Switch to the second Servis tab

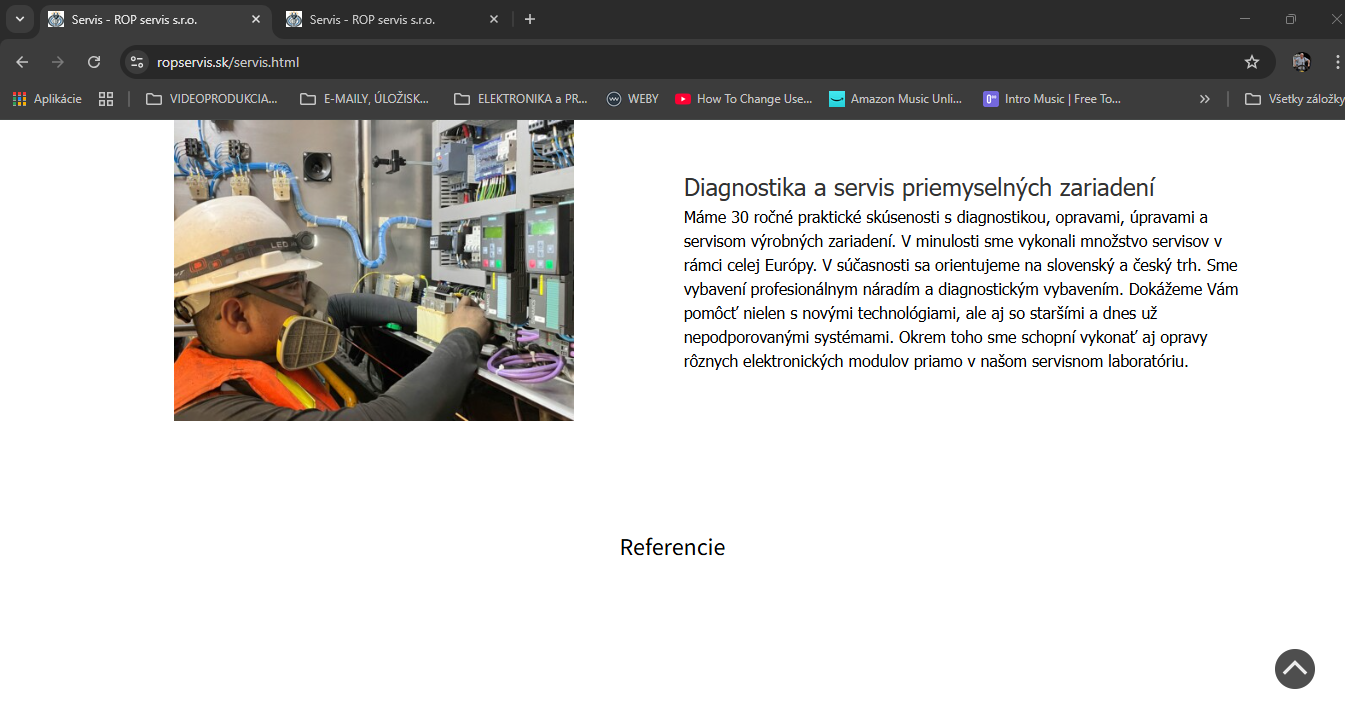coord(372,19)
